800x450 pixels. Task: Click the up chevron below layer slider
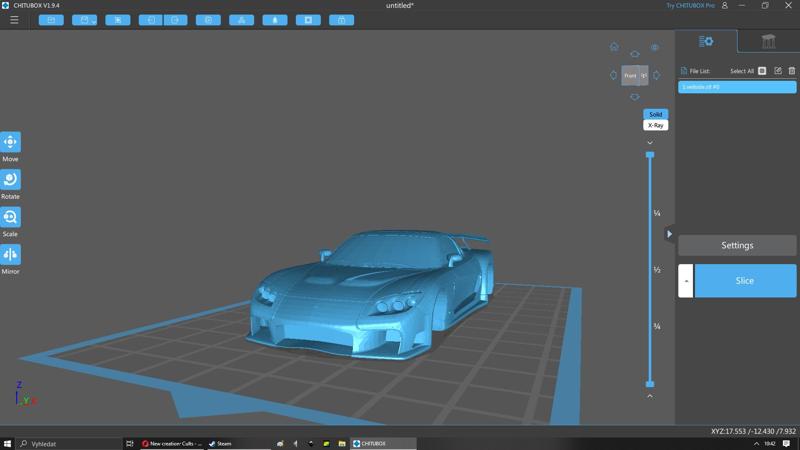(x=650, y=396)
